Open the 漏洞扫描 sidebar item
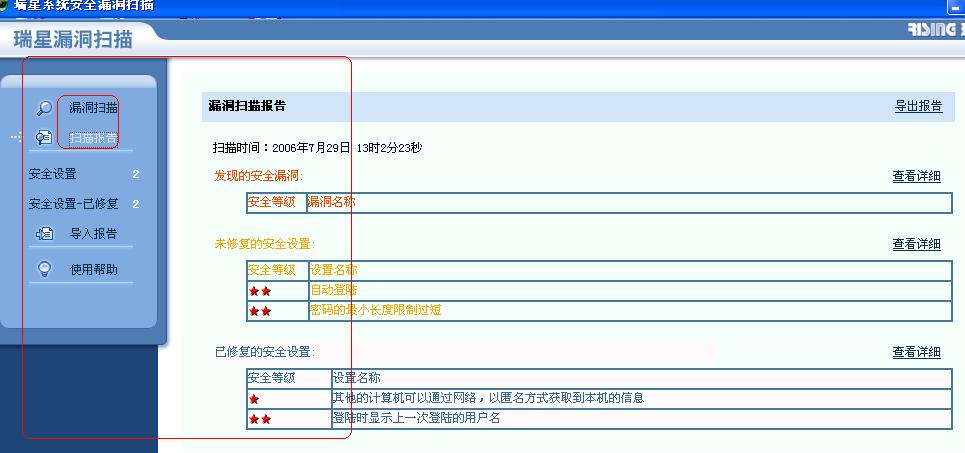965x453 pixels. click(93, 108)
